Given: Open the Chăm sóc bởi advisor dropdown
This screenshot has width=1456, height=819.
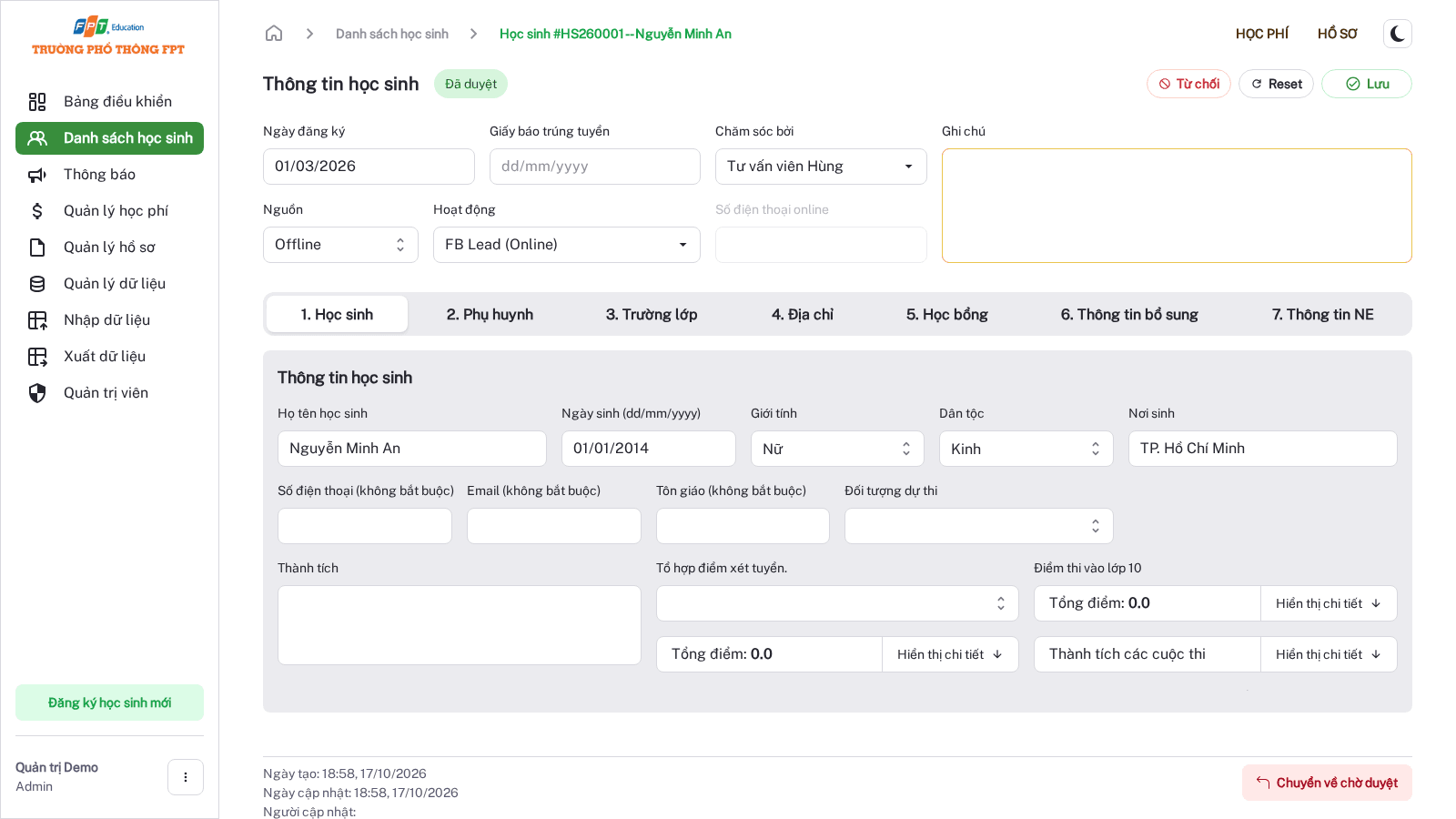Looking at the screenshot, I should (821, 167).
